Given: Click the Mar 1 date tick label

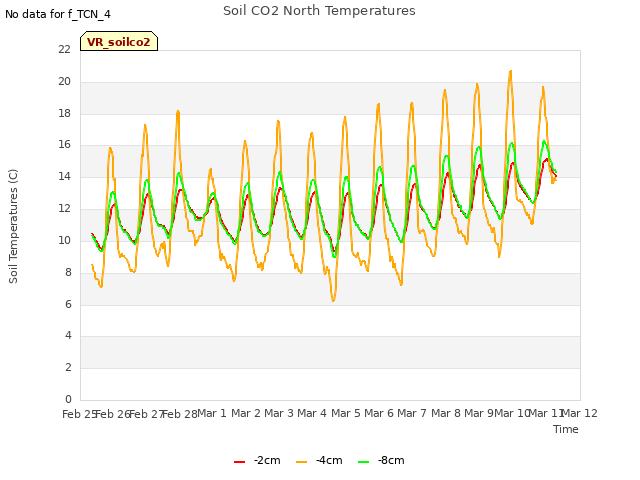Looking at the screenshot, I should coord(212,413).
